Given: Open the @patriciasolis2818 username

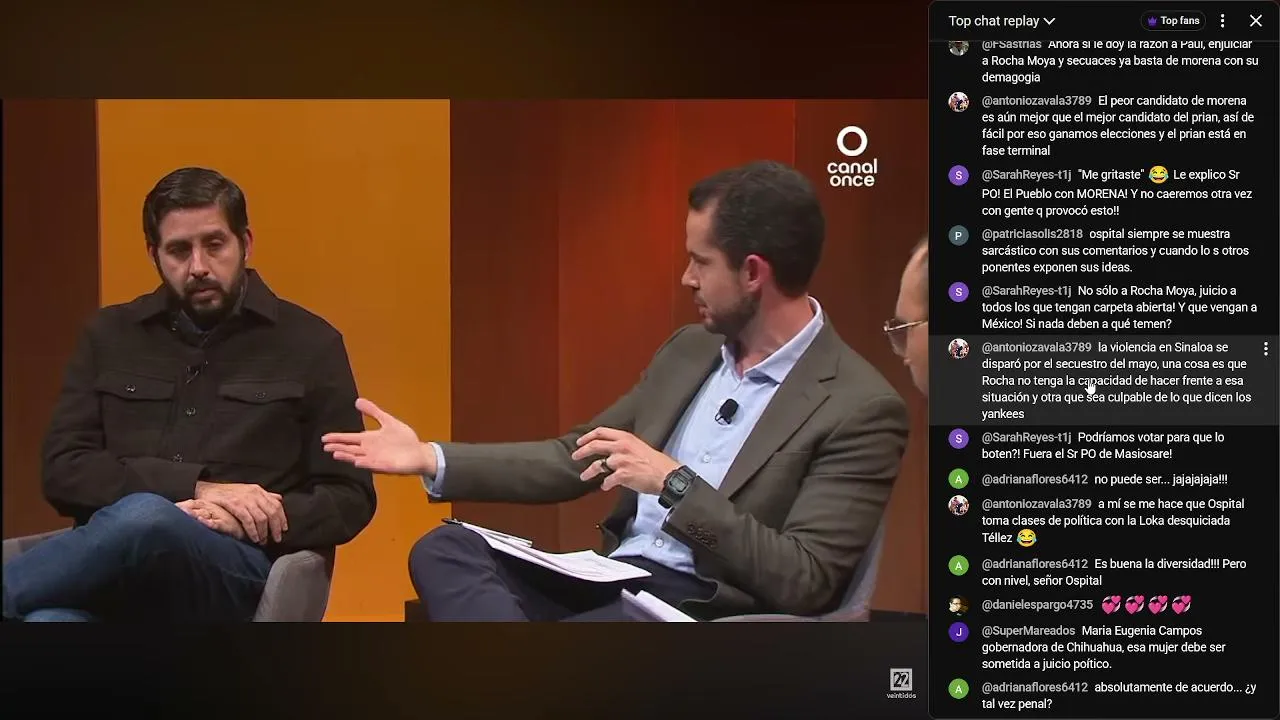Looking at the screenshot, I should tap(1032, 235).
